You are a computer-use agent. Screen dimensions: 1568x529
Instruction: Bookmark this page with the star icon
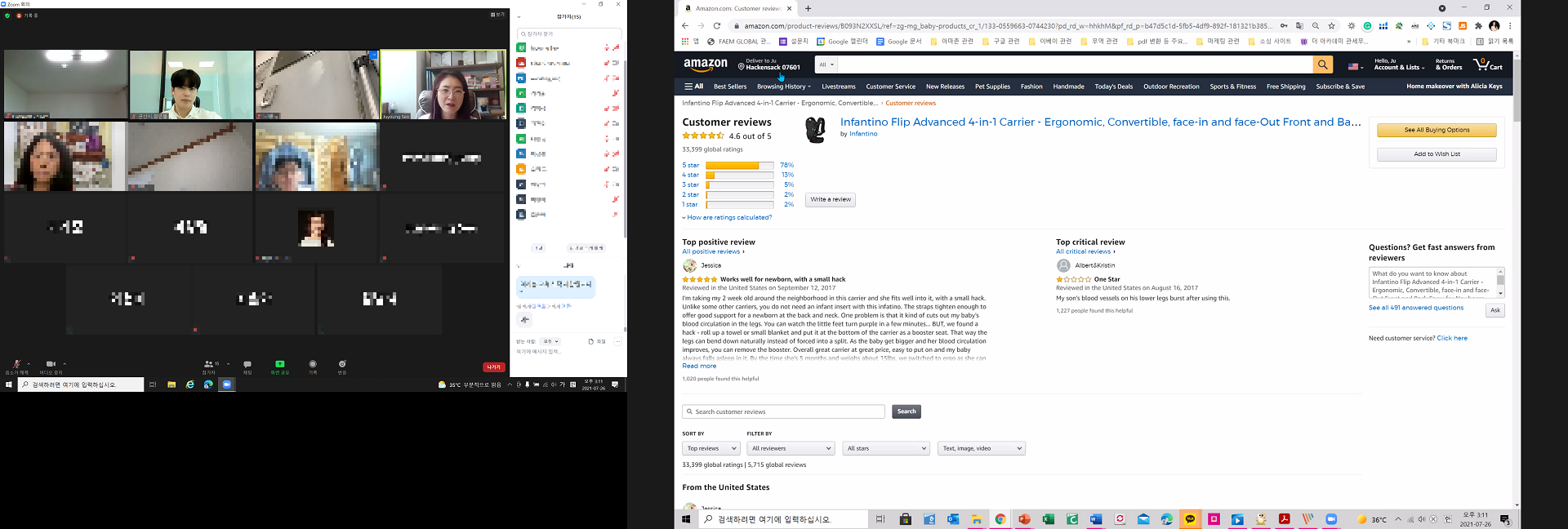point(1331,26)
